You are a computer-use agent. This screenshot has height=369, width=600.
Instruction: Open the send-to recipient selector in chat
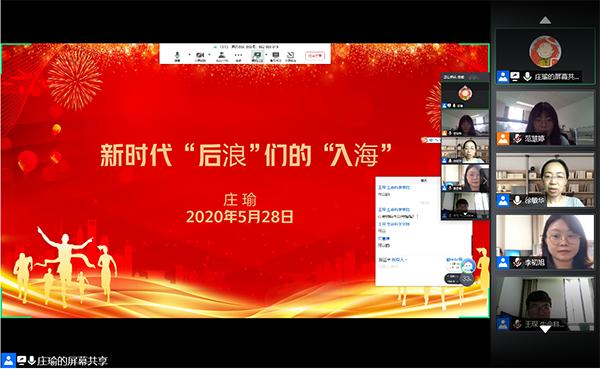pos(399,260)
